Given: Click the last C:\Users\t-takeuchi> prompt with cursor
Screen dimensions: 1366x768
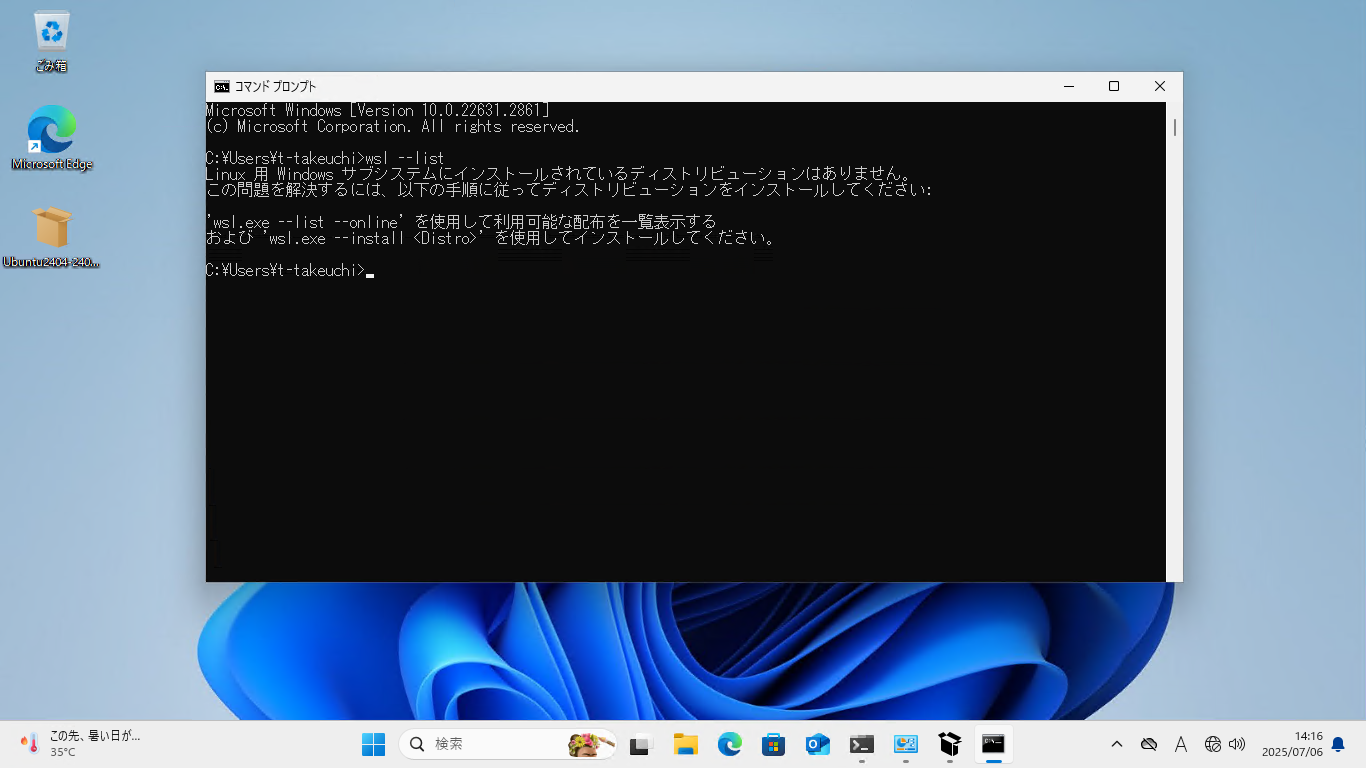Looking at the screenshot, I should tap(290, 270).
